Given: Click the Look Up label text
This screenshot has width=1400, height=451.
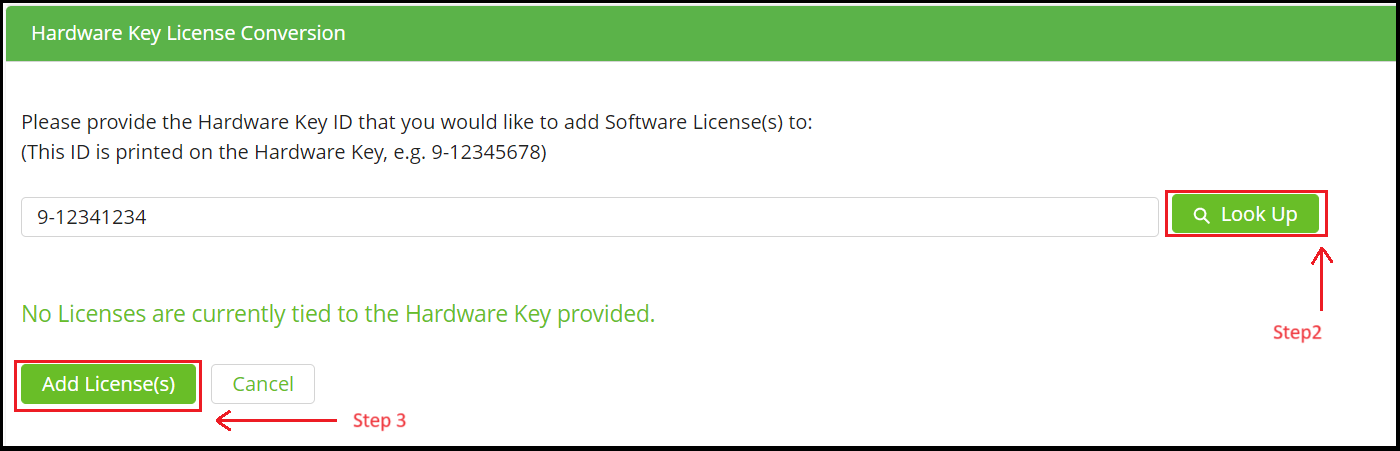Looking at the screenshot, I should click(1258, 215).
